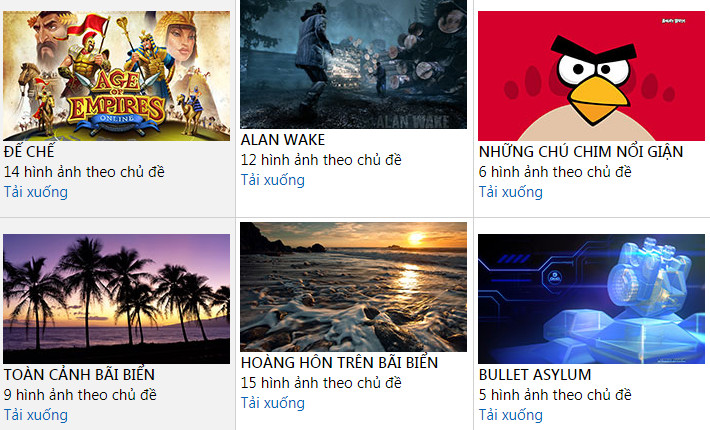Select the ĐẾ CHẾ theme title
This screenshot has width=710, height=430.
(x=29, y=151)
